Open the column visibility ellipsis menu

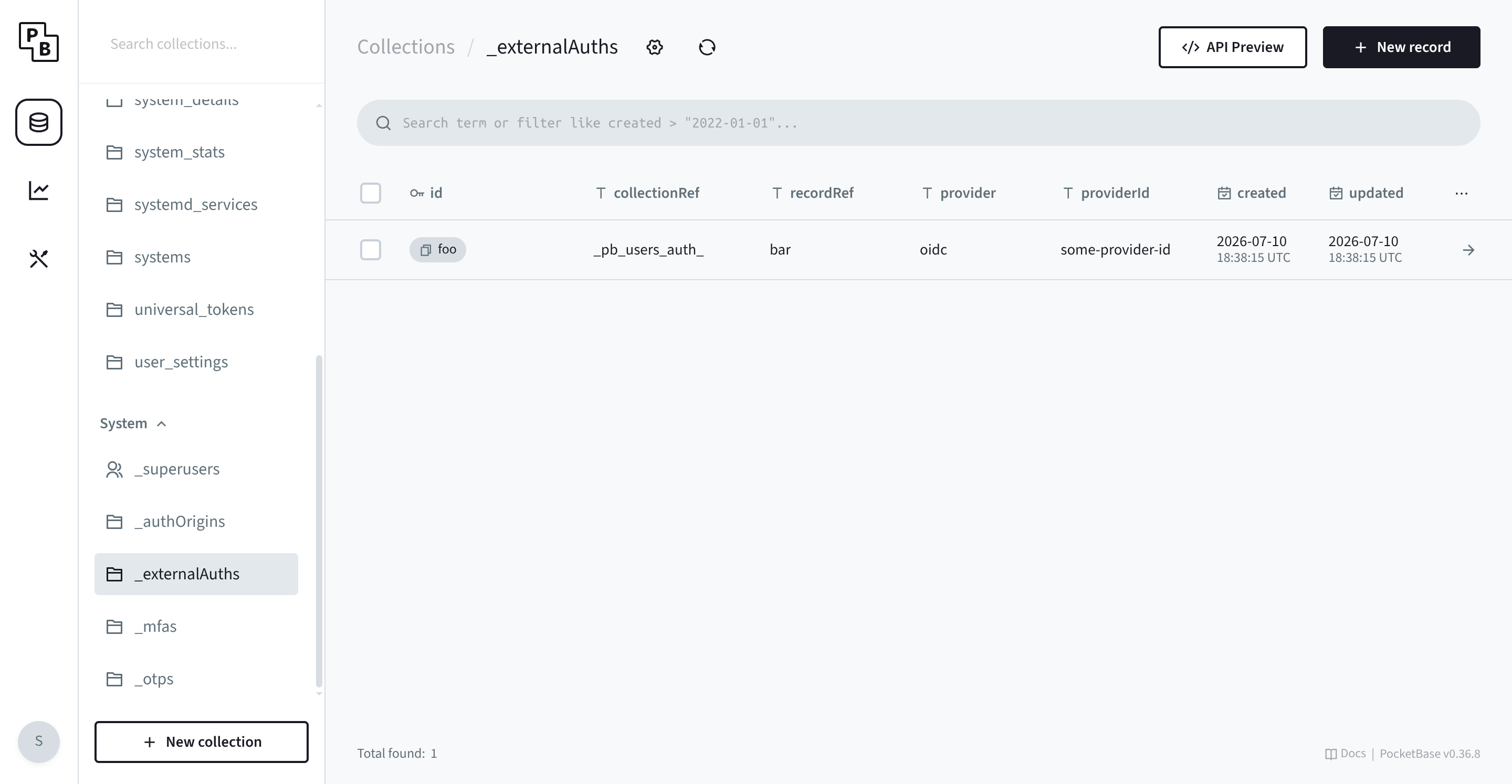[1462, 193]
